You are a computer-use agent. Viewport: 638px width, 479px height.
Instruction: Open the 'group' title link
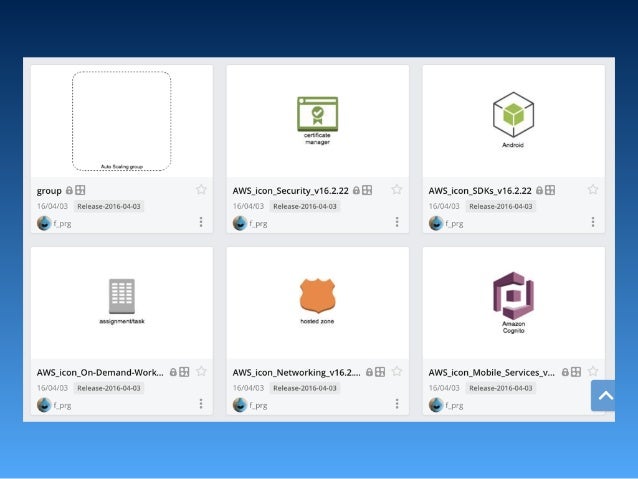49,190
